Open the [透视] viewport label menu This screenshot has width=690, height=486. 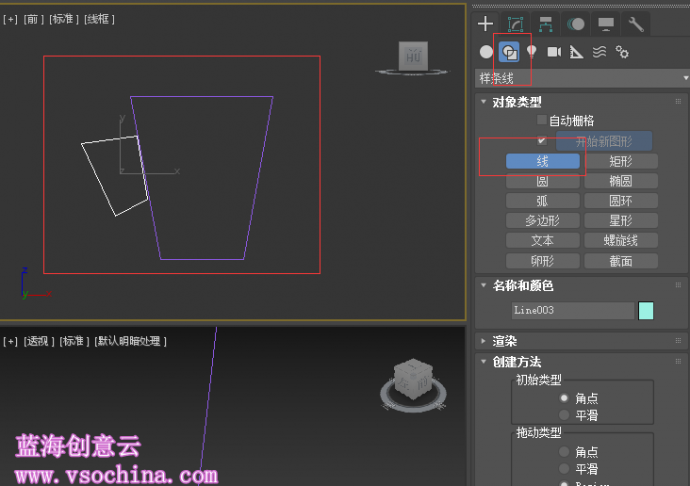coord(38,341)
